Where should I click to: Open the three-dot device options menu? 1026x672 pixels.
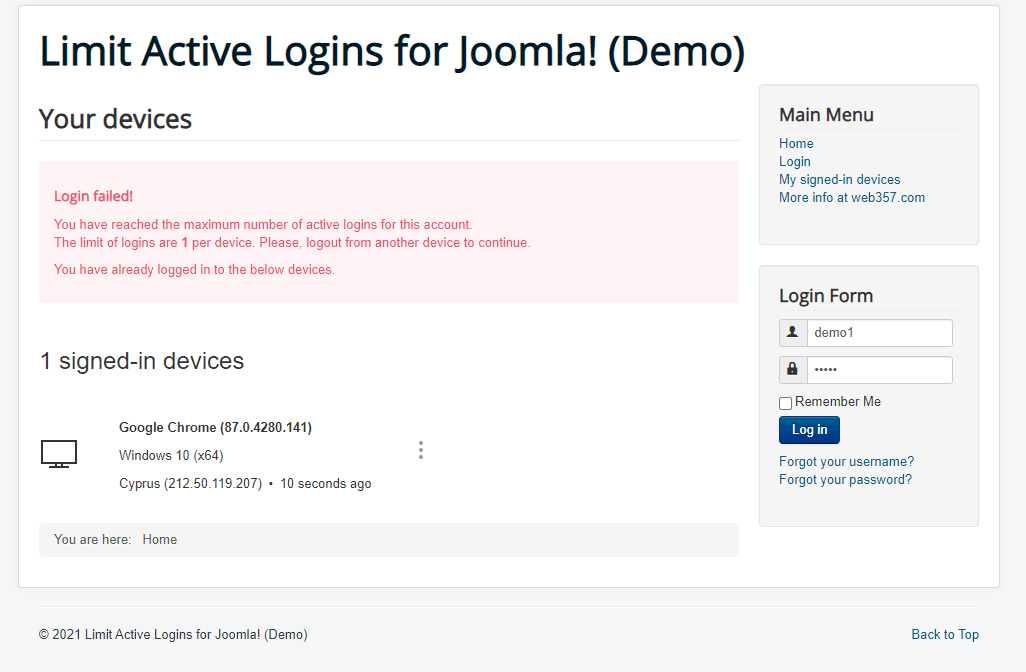click(x=421, y=450)
